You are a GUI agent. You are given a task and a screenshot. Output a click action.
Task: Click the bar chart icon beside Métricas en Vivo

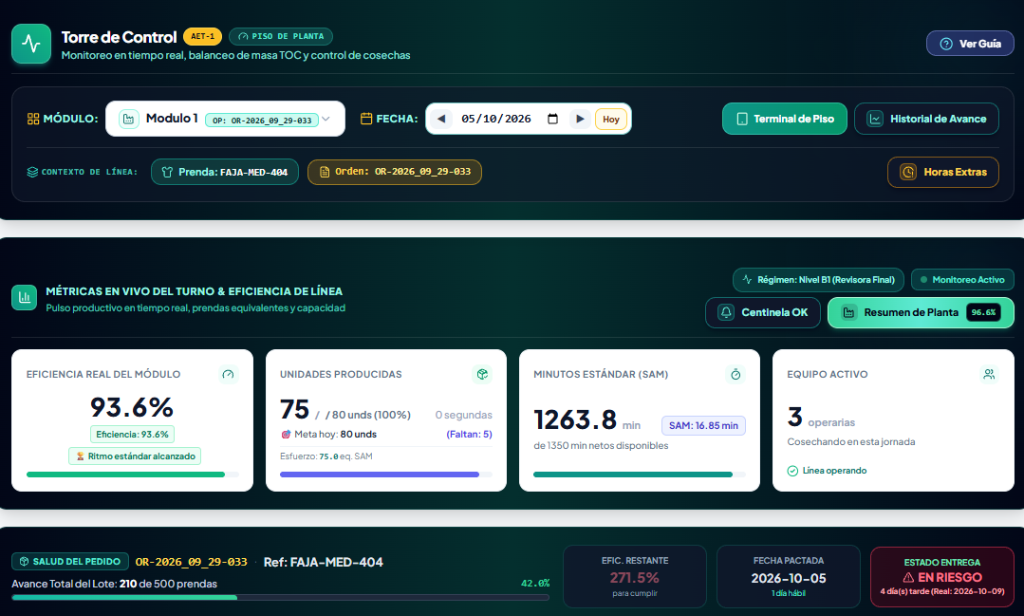pos(24,298)
